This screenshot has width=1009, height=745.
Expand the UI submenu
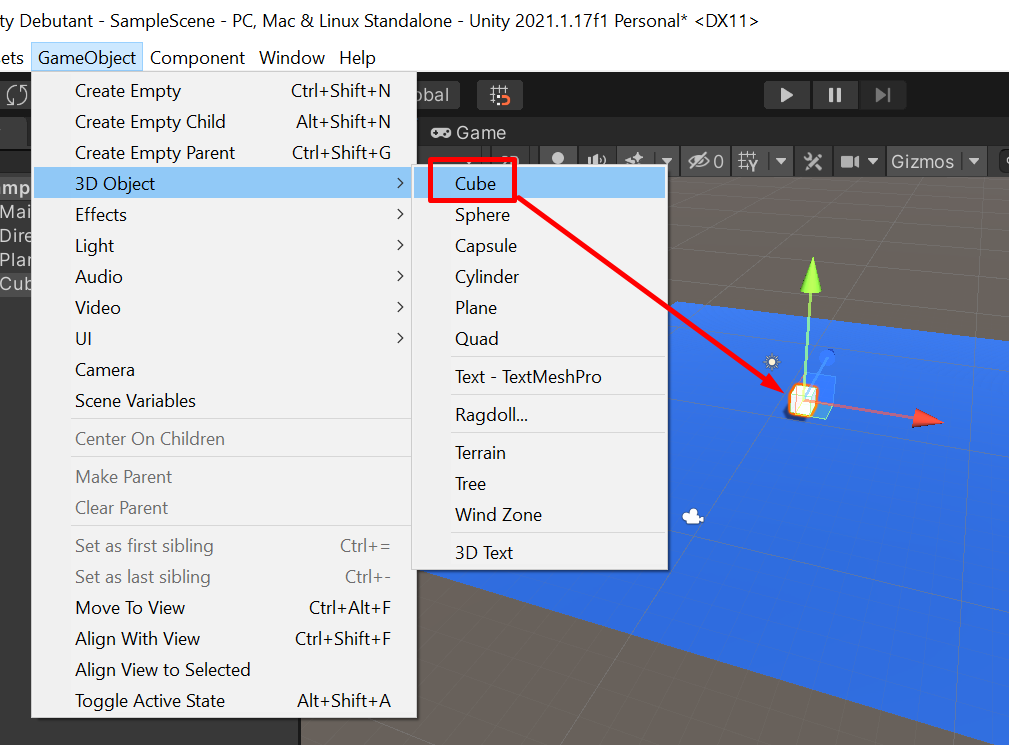point(222,338)
